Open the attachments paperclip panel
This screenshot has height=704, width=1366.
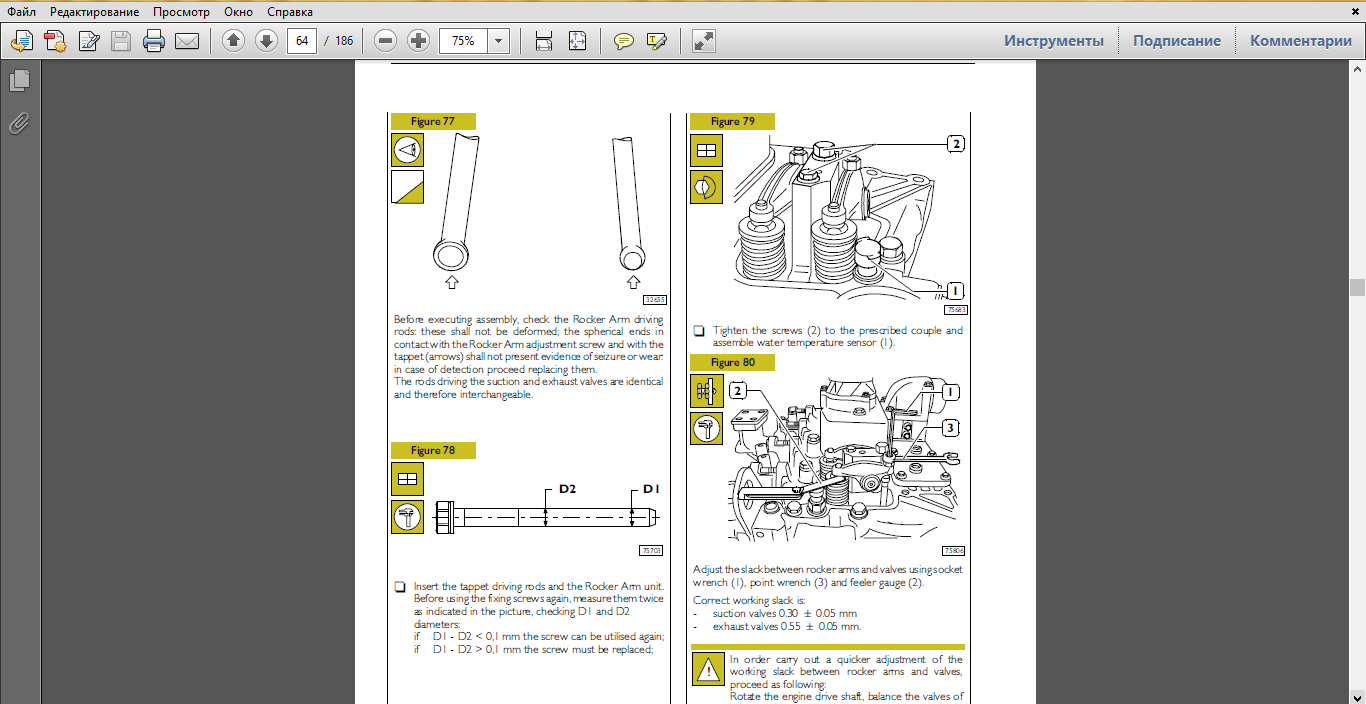coord(20,124)
